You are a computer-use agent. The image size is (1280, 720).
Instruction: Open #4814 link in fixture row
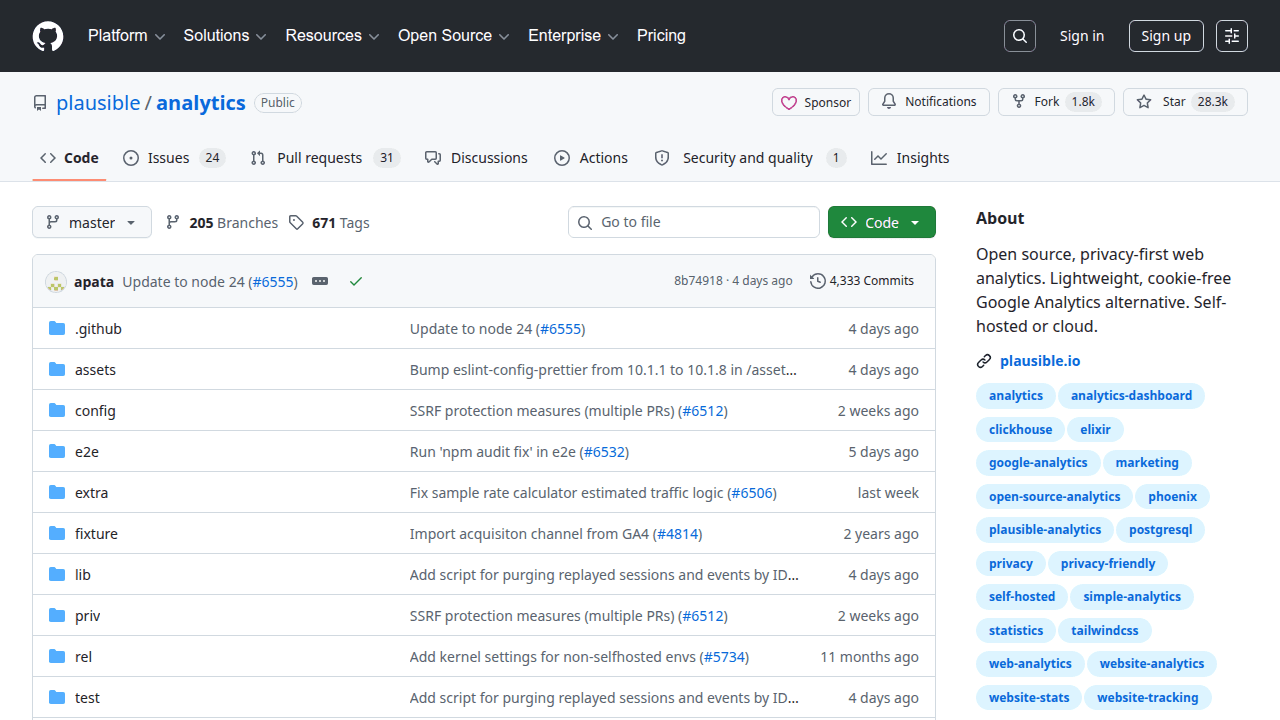(678, 534)
